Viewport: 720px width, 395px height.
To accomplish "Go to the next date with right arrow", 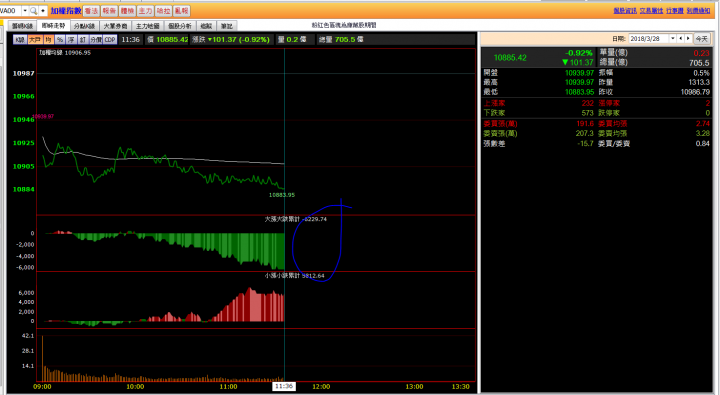I will [688, 39].
